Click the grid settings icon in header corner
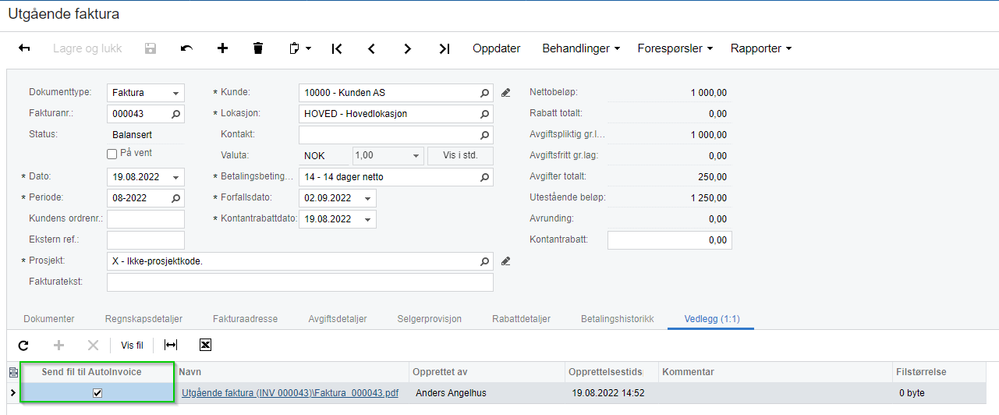 [13, 372]
